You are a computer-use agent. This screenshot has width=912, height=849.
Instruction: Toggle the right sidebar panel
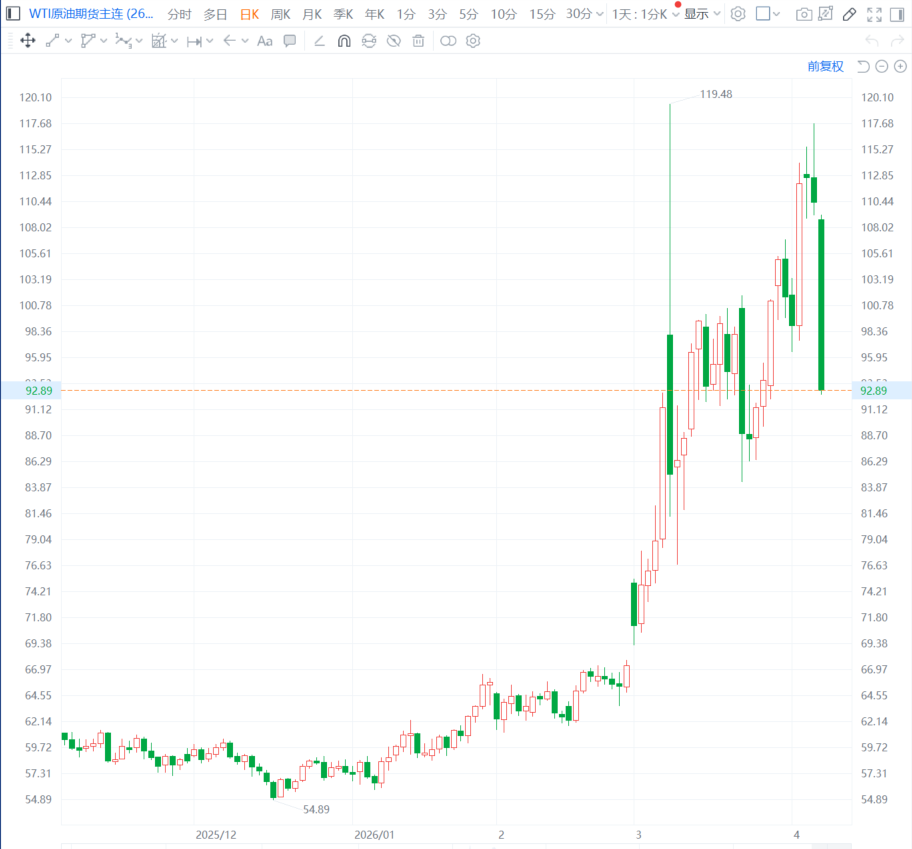point(899,14)
